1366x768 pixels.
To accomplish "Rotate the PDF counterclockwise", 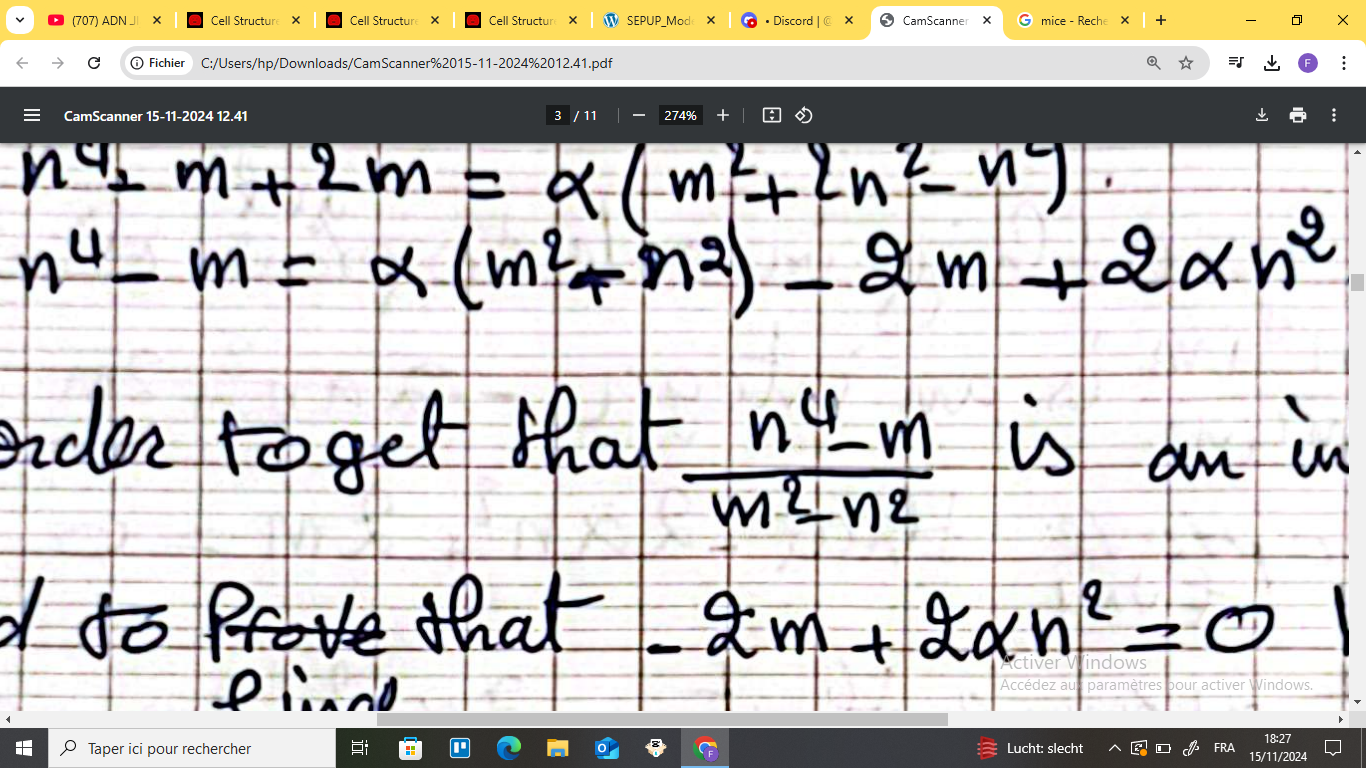I will click(x=804, y=115).
